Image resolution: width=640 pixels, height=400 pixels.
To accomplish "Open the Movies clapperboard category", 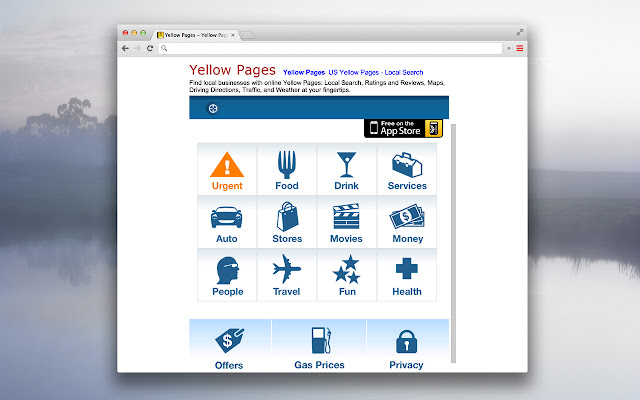I will [346, 222].
